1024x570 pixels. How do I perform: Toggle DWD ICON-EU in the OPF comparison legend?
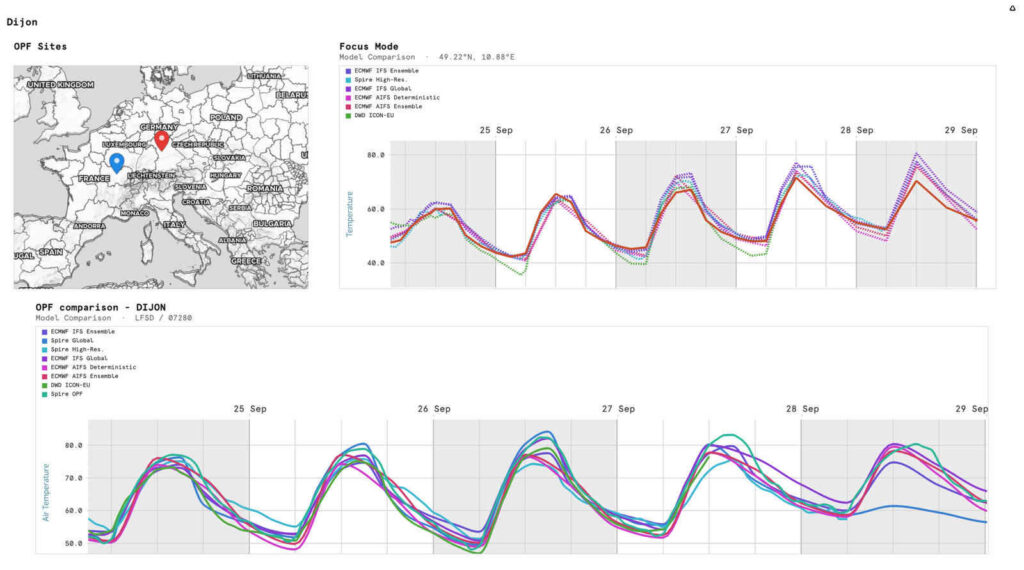coord(66,385)
